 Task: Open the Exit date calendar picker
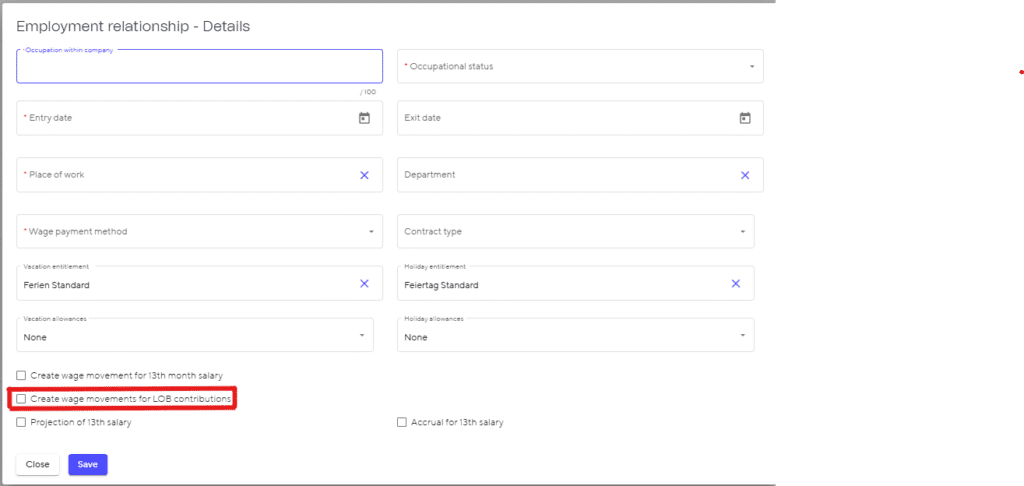[744, 118]
